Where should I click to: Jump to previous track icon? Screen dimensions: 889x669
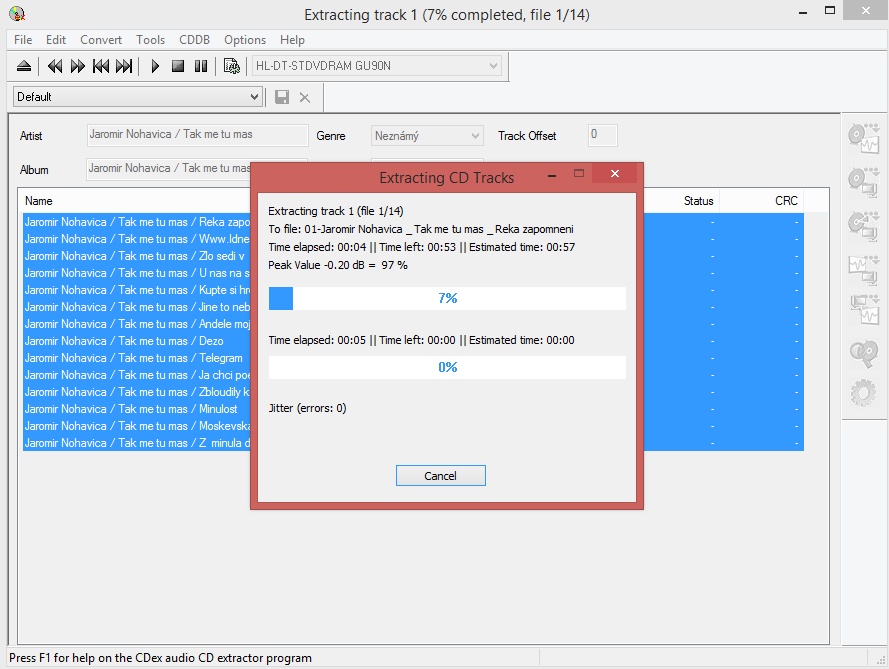(101, 66)
